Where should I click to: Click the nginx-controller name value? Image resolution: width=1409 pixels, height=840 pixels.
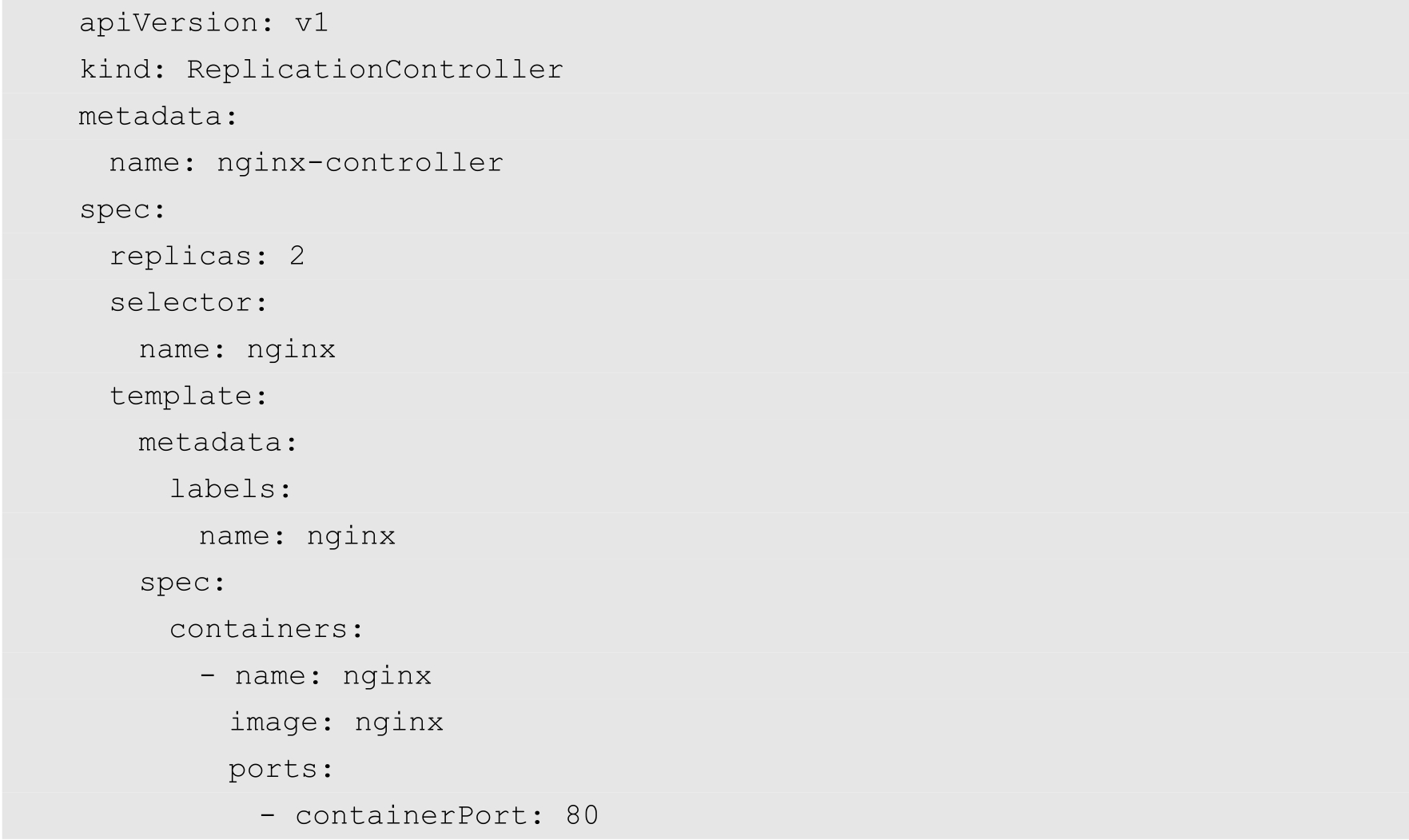click(x=360, y=163)
